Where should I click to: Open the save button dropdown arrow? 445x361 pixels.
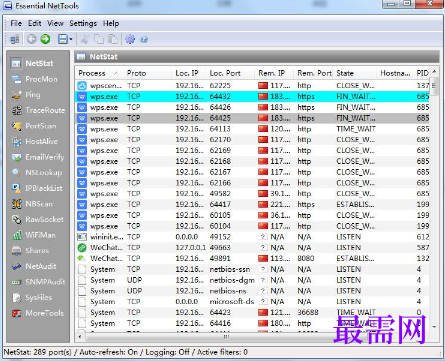click(71, 39)
